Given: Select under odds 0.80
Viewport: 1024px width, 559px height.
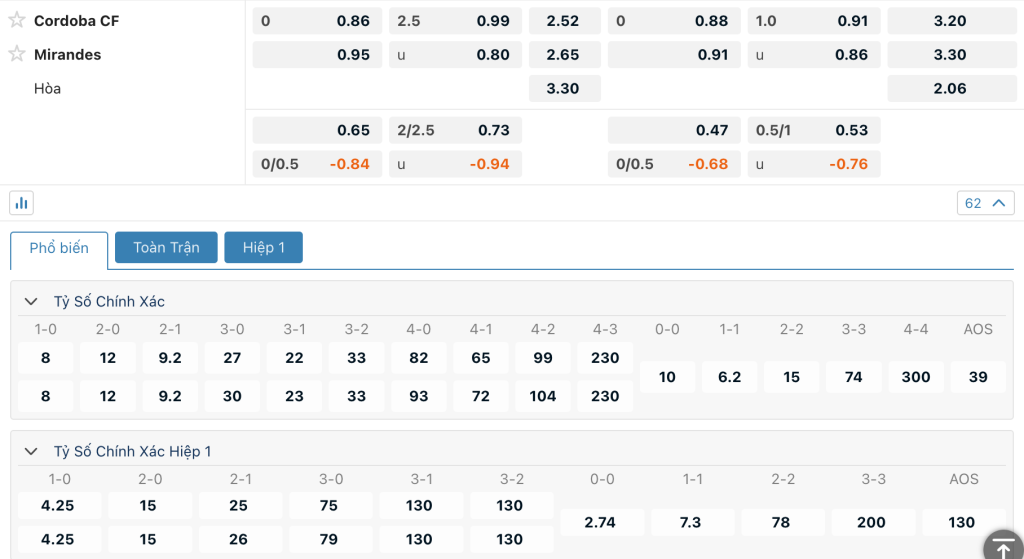Looking at the screenshot, I should click(x=455, y=55).
